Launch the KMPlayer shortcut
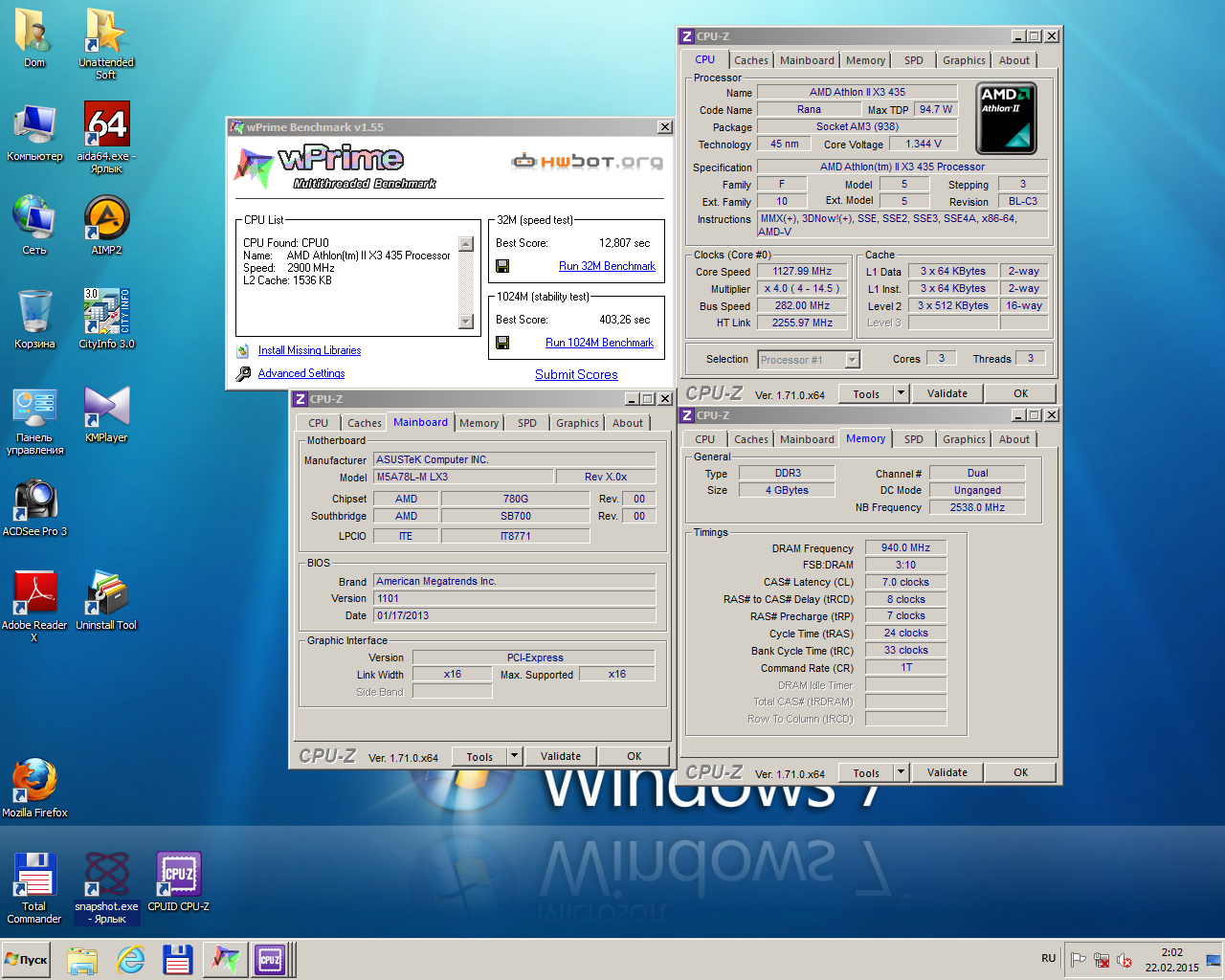Screen dimensions: 1225x980 [x=106, y=412]
